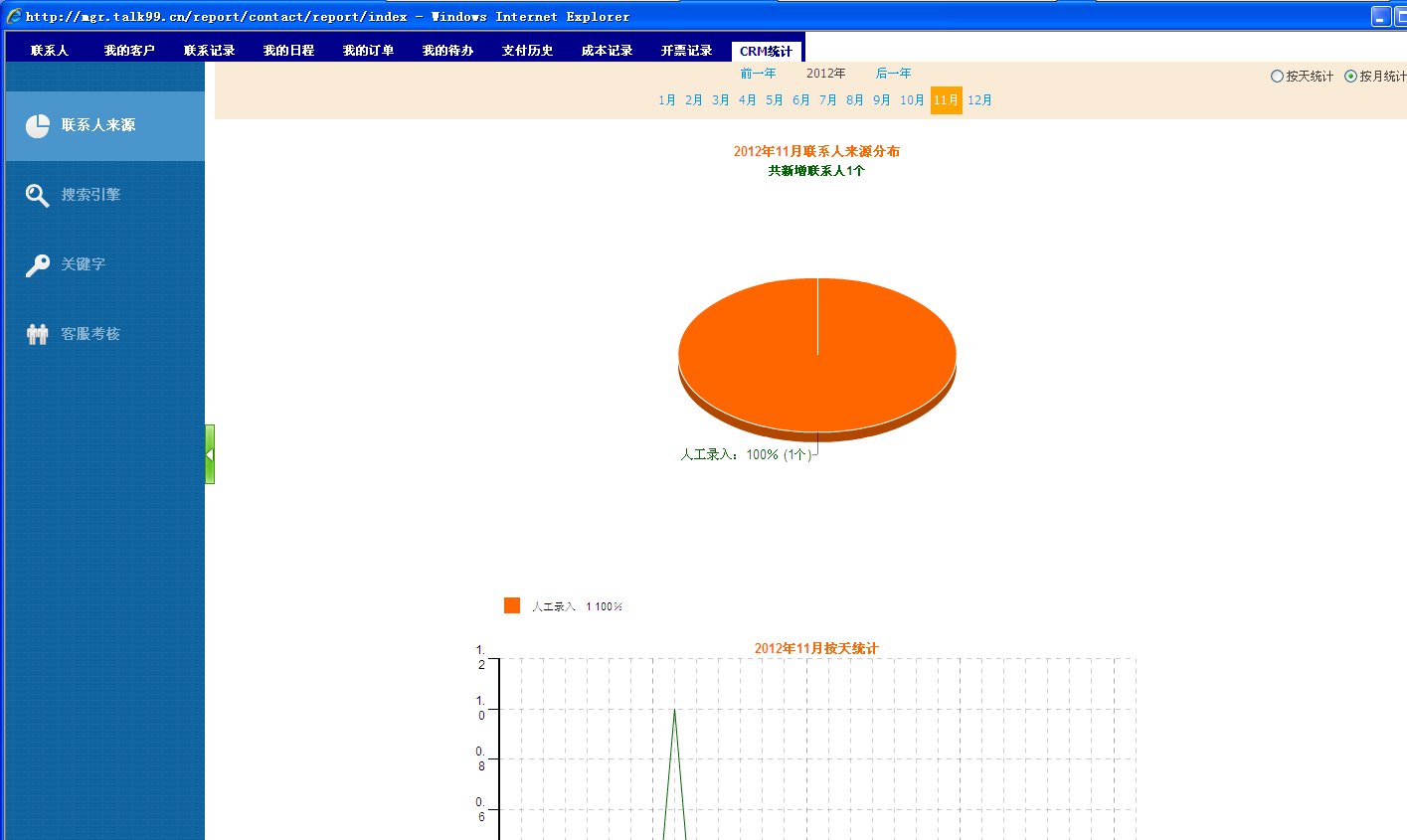Open 联系人来源 in the sidebar
Image resolution: width=1407 pixels, height=840 pixels.
click(x=104, y=126)
